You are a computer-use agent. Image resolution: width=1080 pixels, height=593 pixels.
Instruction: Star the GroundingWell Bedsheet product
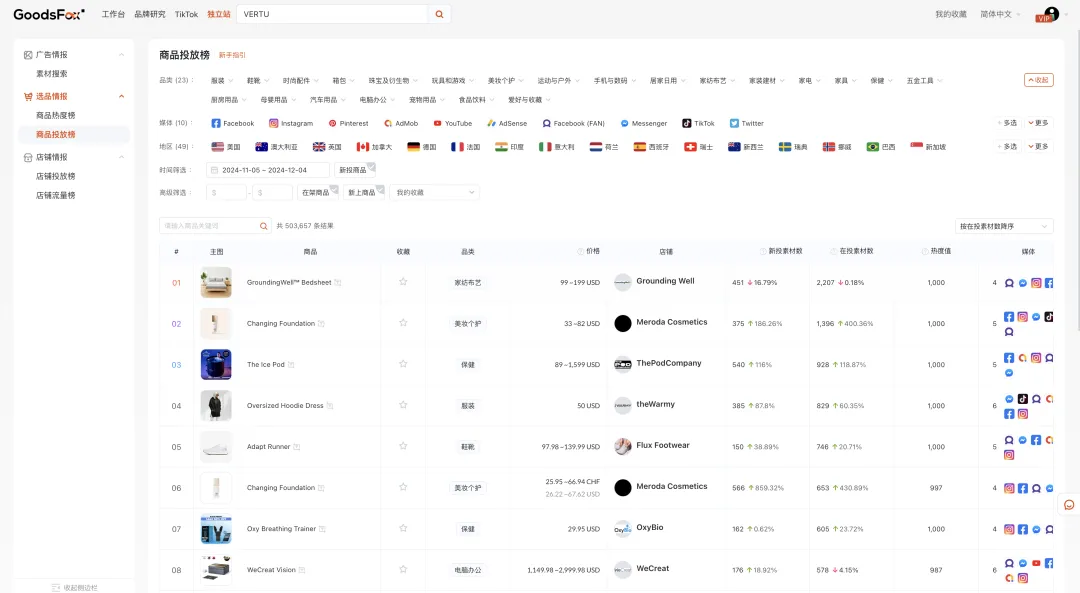pos(403,282)
